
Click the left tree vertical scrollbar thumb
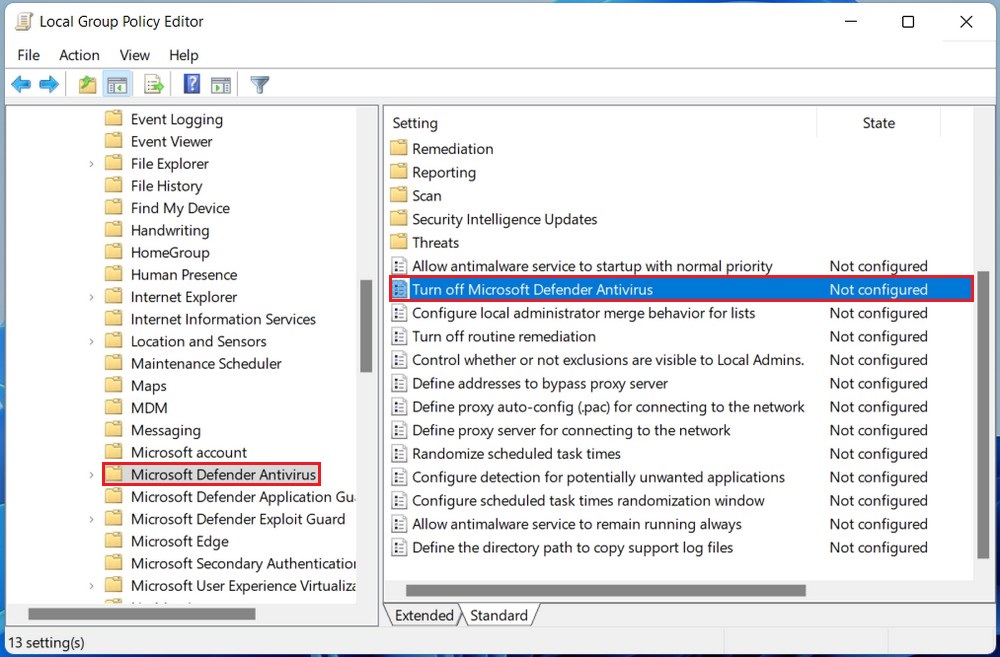point(366,325)
